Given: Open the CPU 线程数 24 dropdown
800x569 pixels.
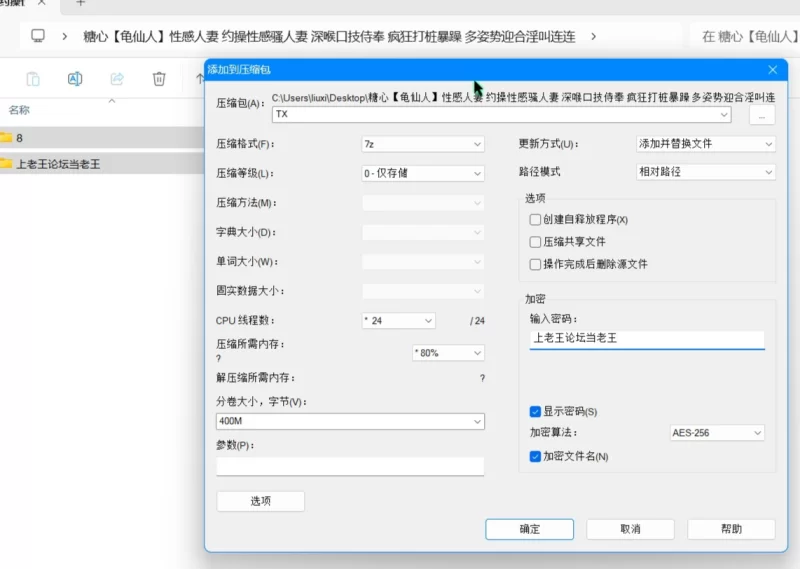Looking at the screenshot, I should (398, 320).
